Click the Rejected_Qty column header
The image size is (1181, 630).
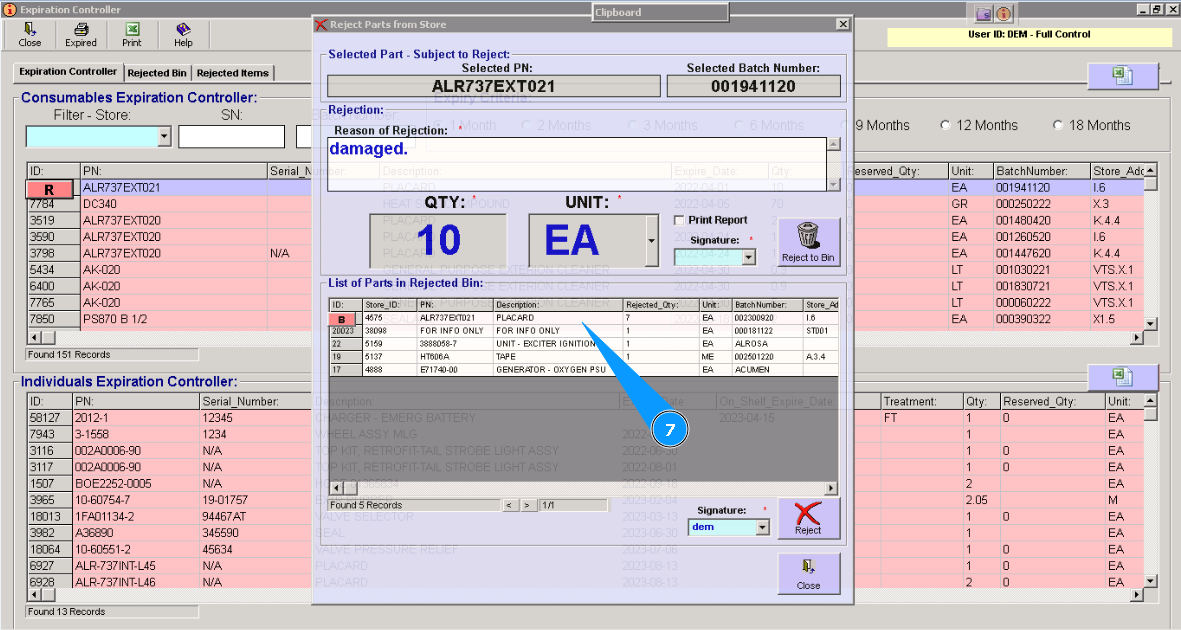coord(661,304)
